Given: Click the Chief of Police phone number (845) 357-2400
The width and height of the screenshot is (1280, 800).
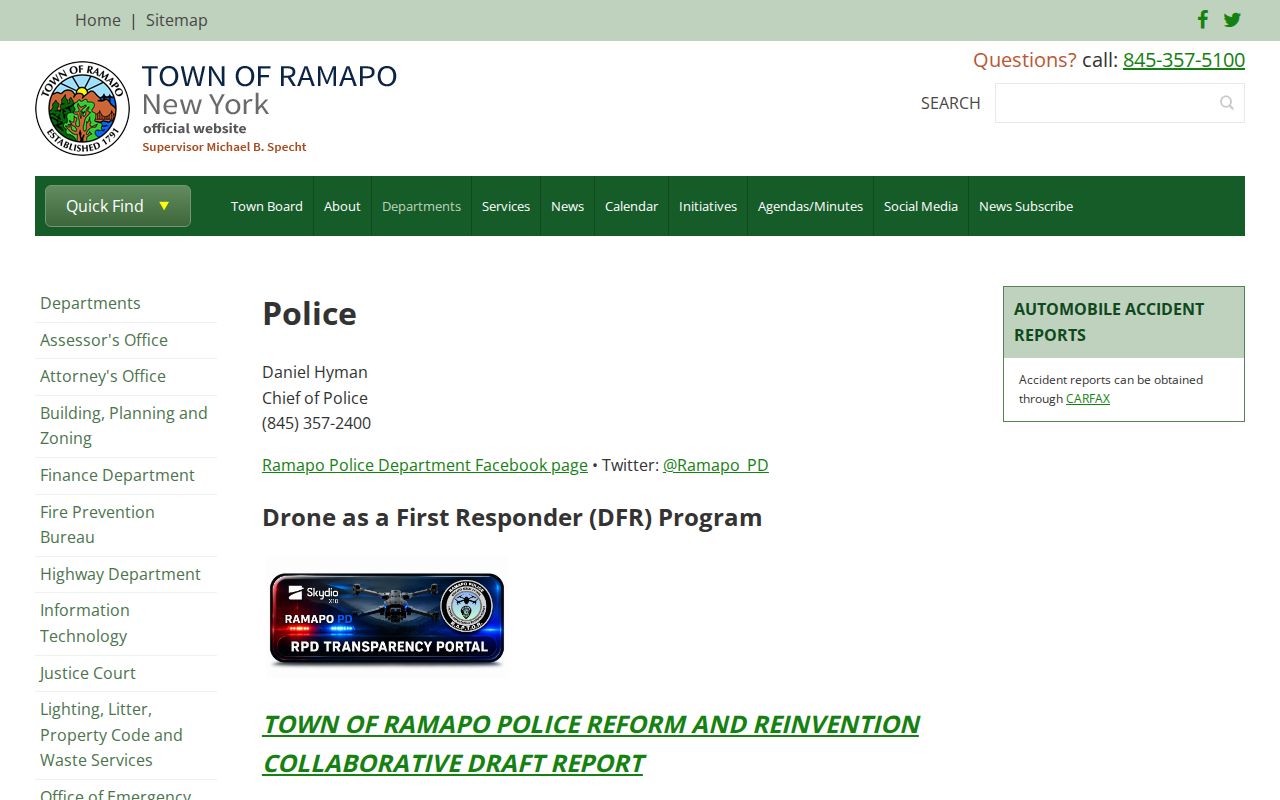Looking at the screenshot, I should [x=316, y=423].
